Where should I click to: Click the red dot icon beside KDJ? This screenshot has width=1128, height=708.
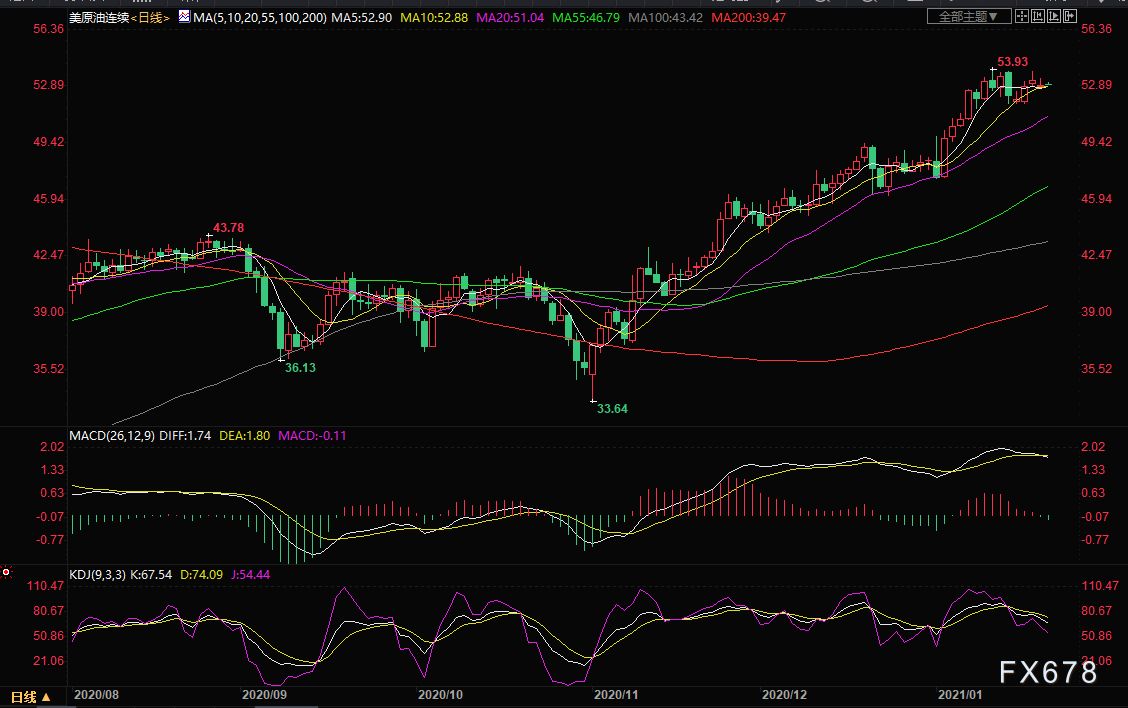click(6, 572)
